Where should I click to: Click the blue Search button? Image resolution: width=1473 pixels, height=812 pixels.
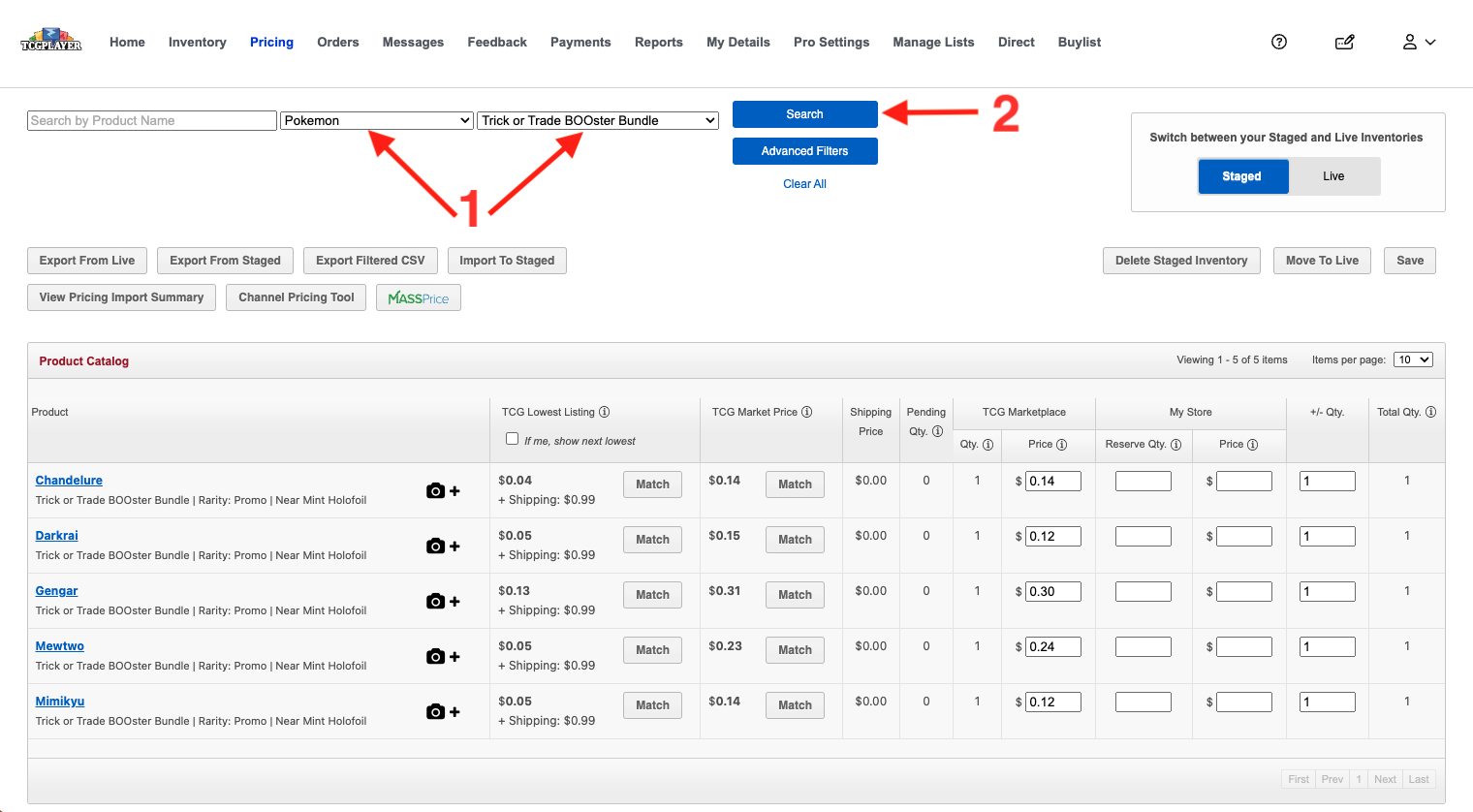coord(805,114)
